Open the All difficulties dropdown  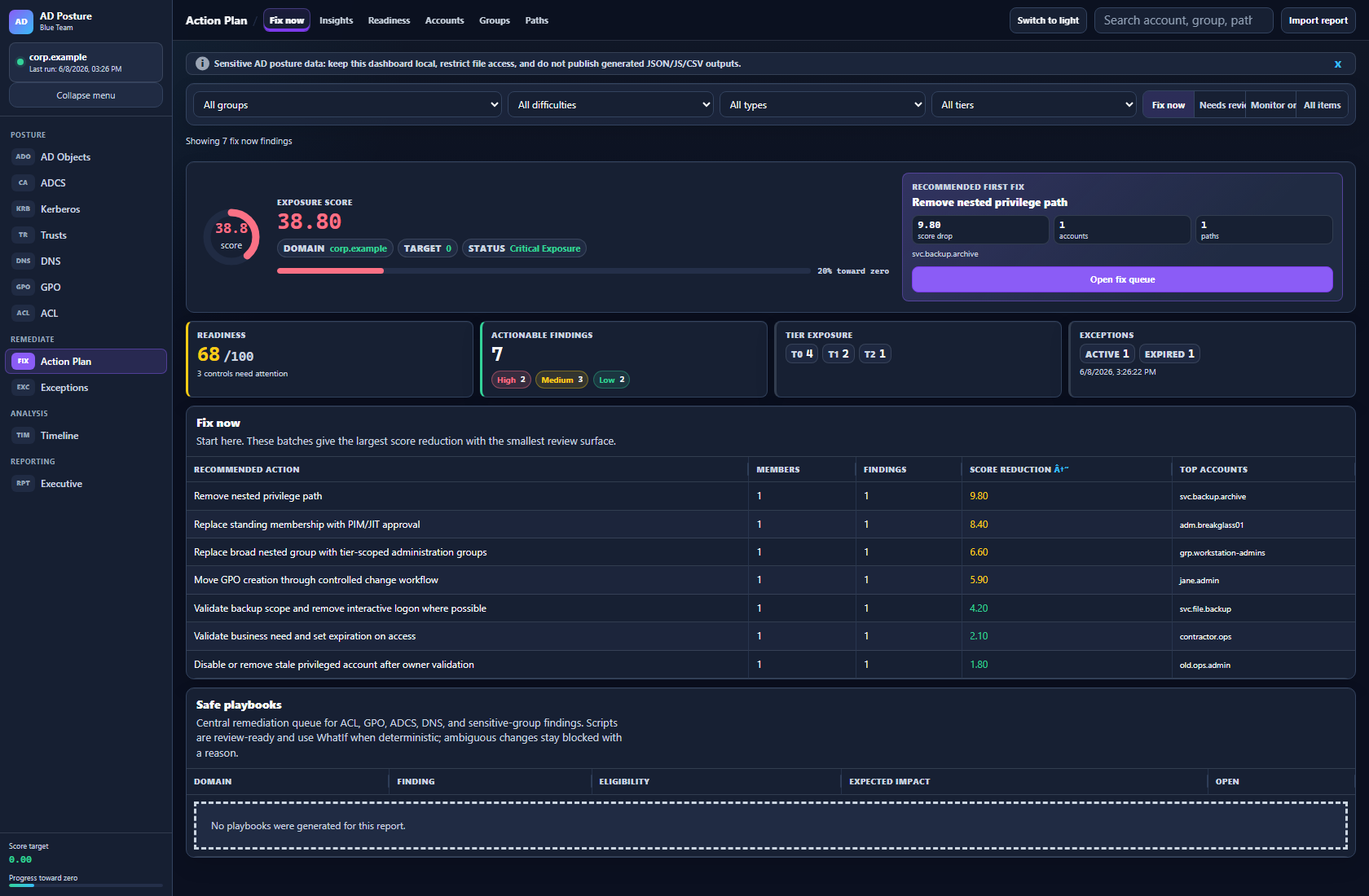click(x=610, y=105)
